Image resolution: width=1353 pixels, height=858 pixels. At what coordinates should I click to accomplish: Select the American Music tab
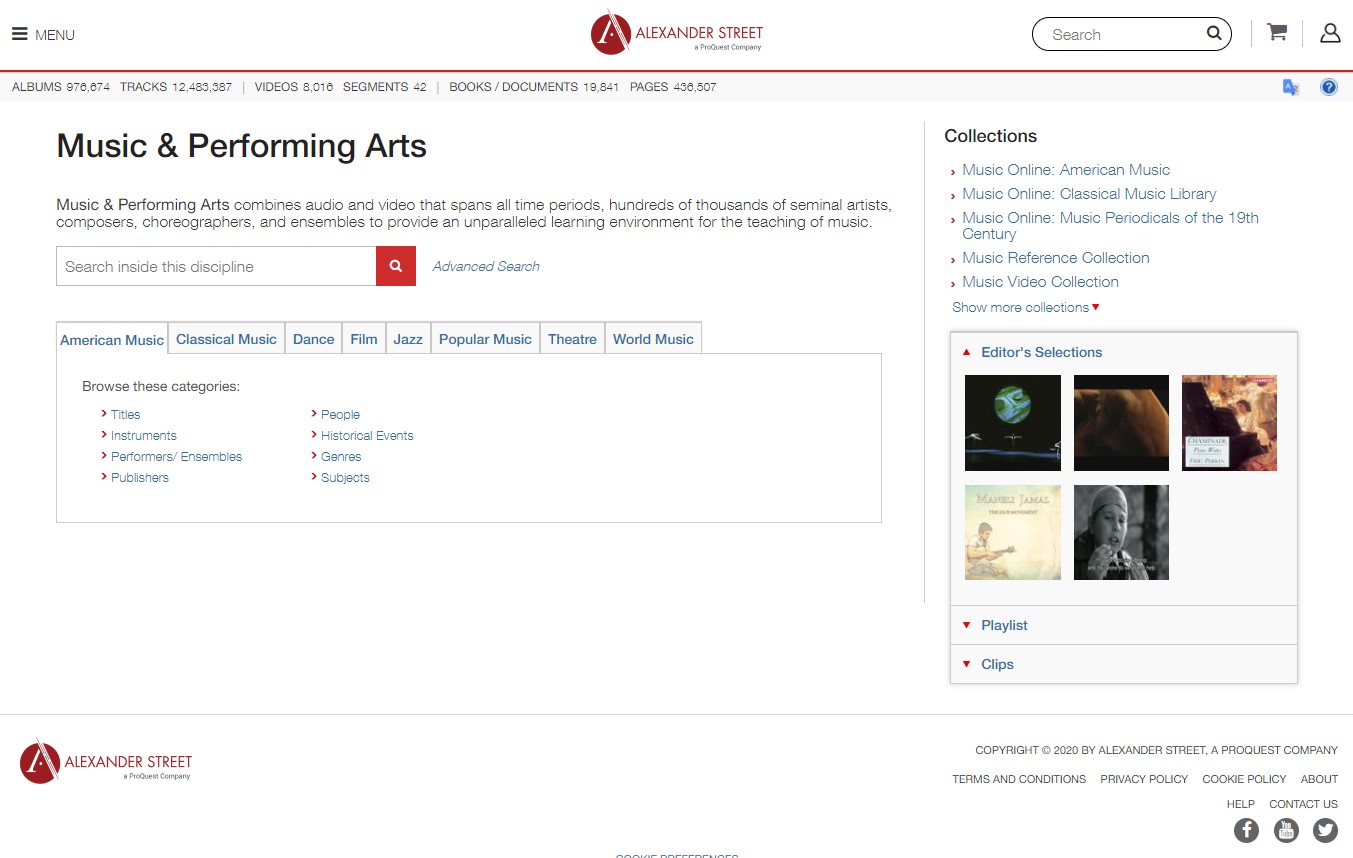tap(112, 340)
